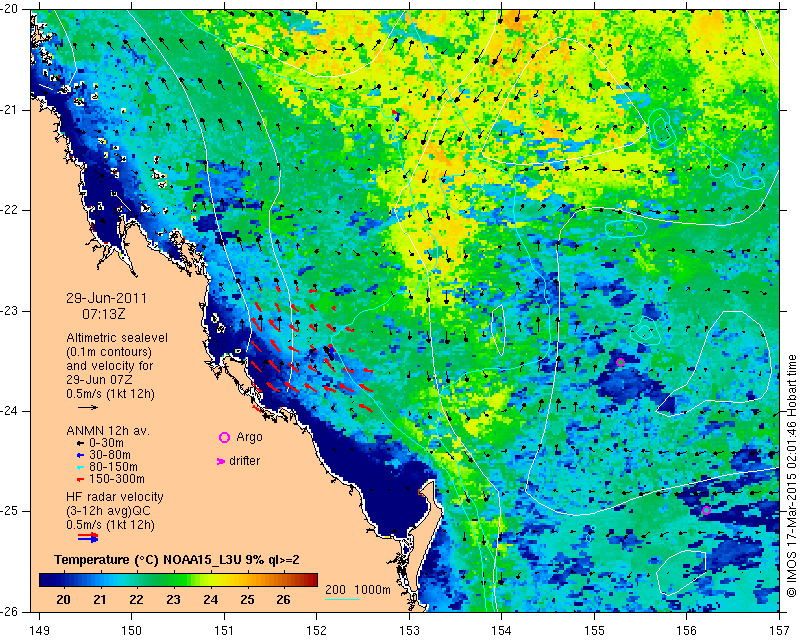Click longitude axis label 157
This screenshot has height=640, width=800.
[x=779, y=630]
